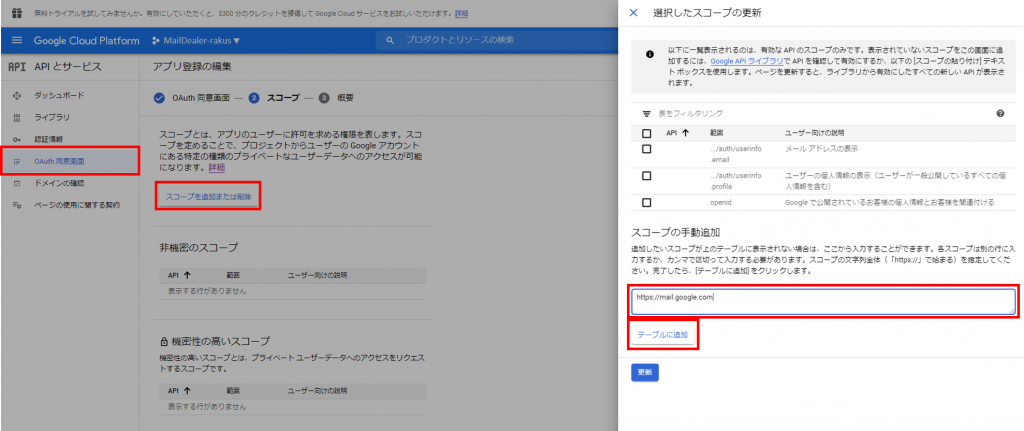This screenshot has width=1024, height=431.
Task: Select OAuth 同意画面 in the sidebar
Action: point(71,161)
